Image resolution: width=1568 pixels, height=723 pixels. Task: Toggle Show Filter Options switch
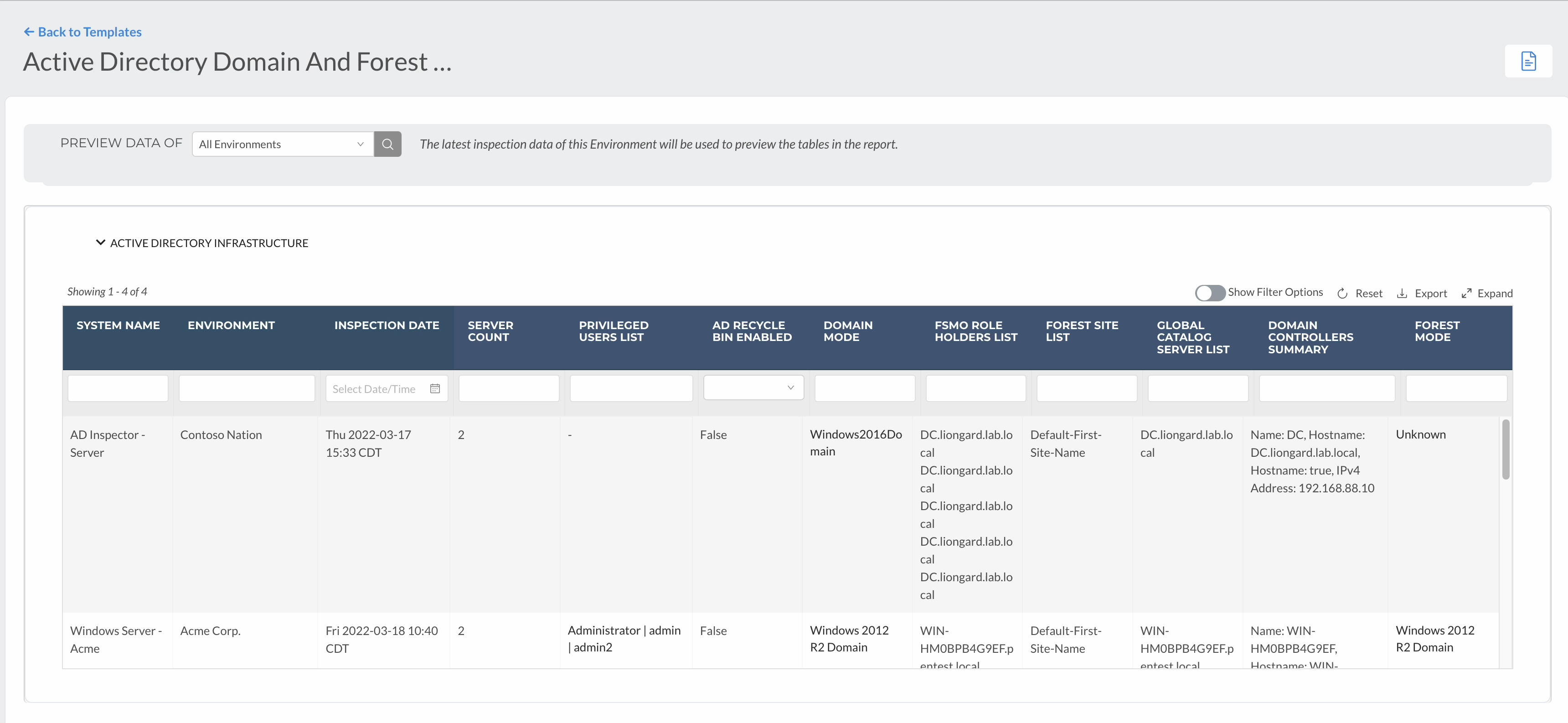point(1209,293)
